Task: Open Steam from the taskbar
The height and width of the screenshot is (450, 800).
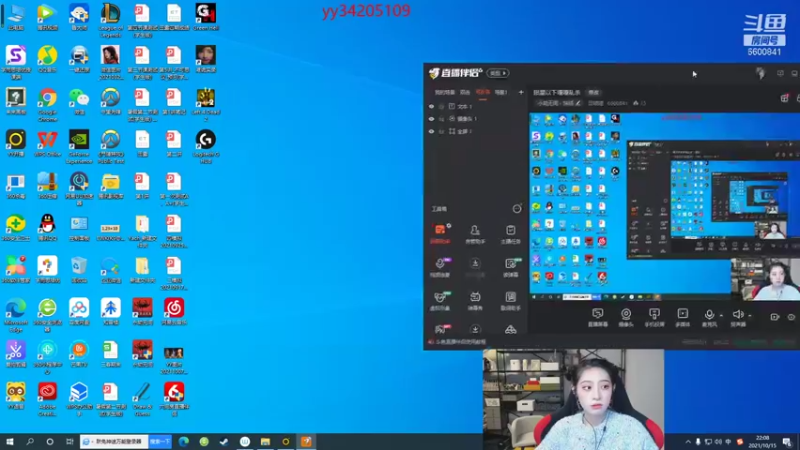Action: [x=224, y=442]
